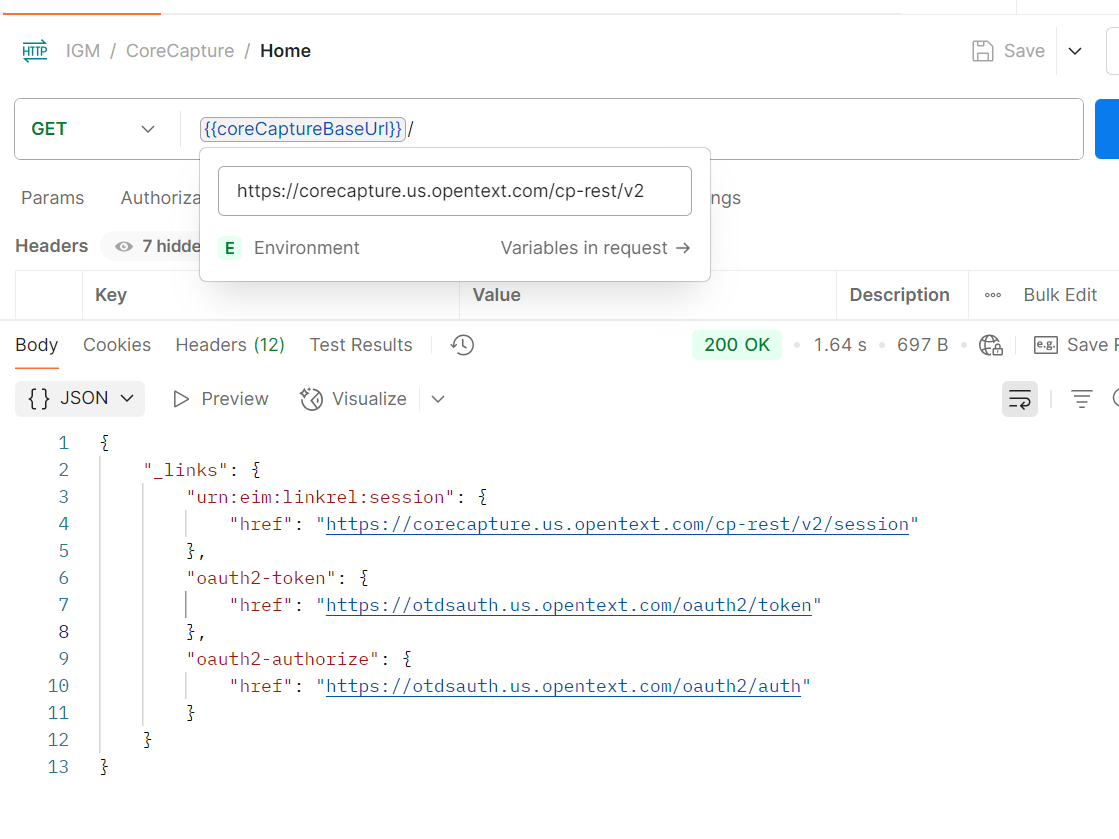Open the Params tab
1119x839 pixels.
pos(53,198)
